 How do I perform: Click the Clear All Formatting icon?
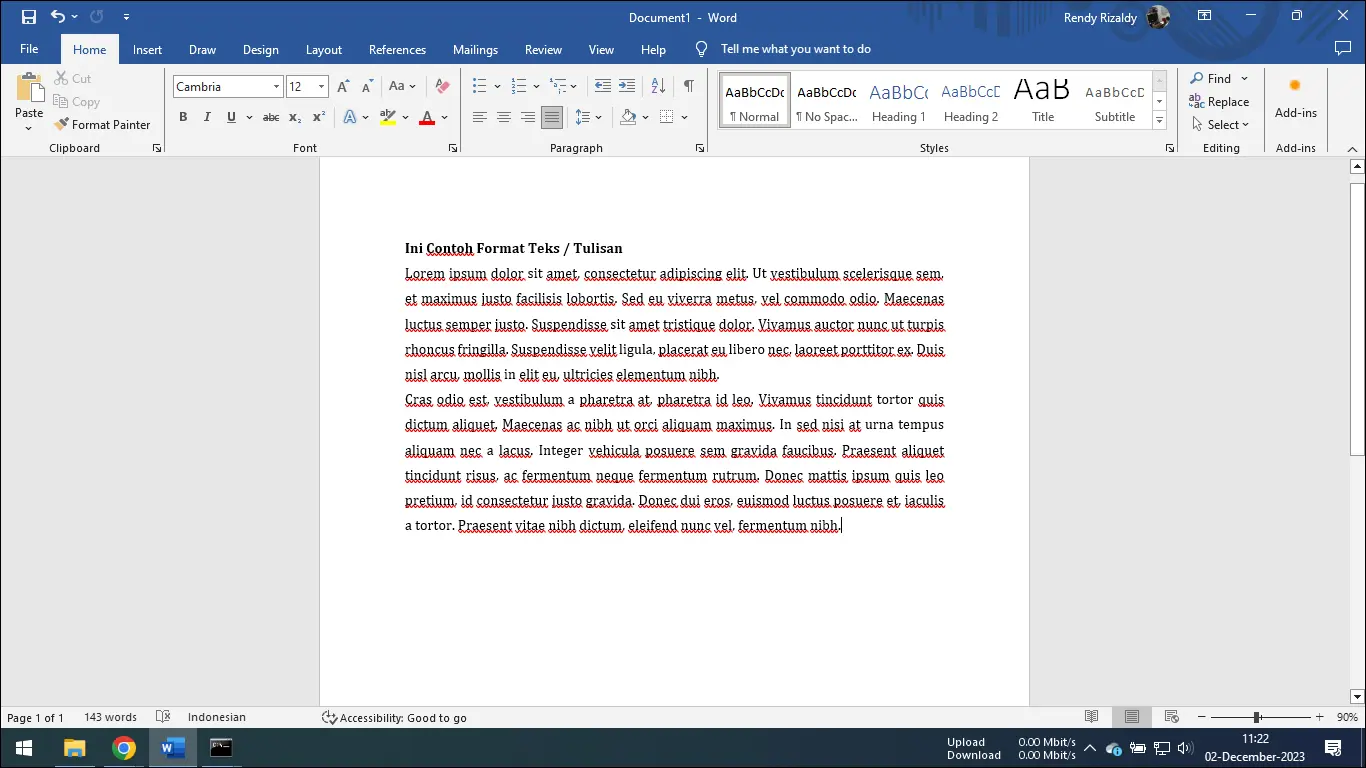point(443,87)
